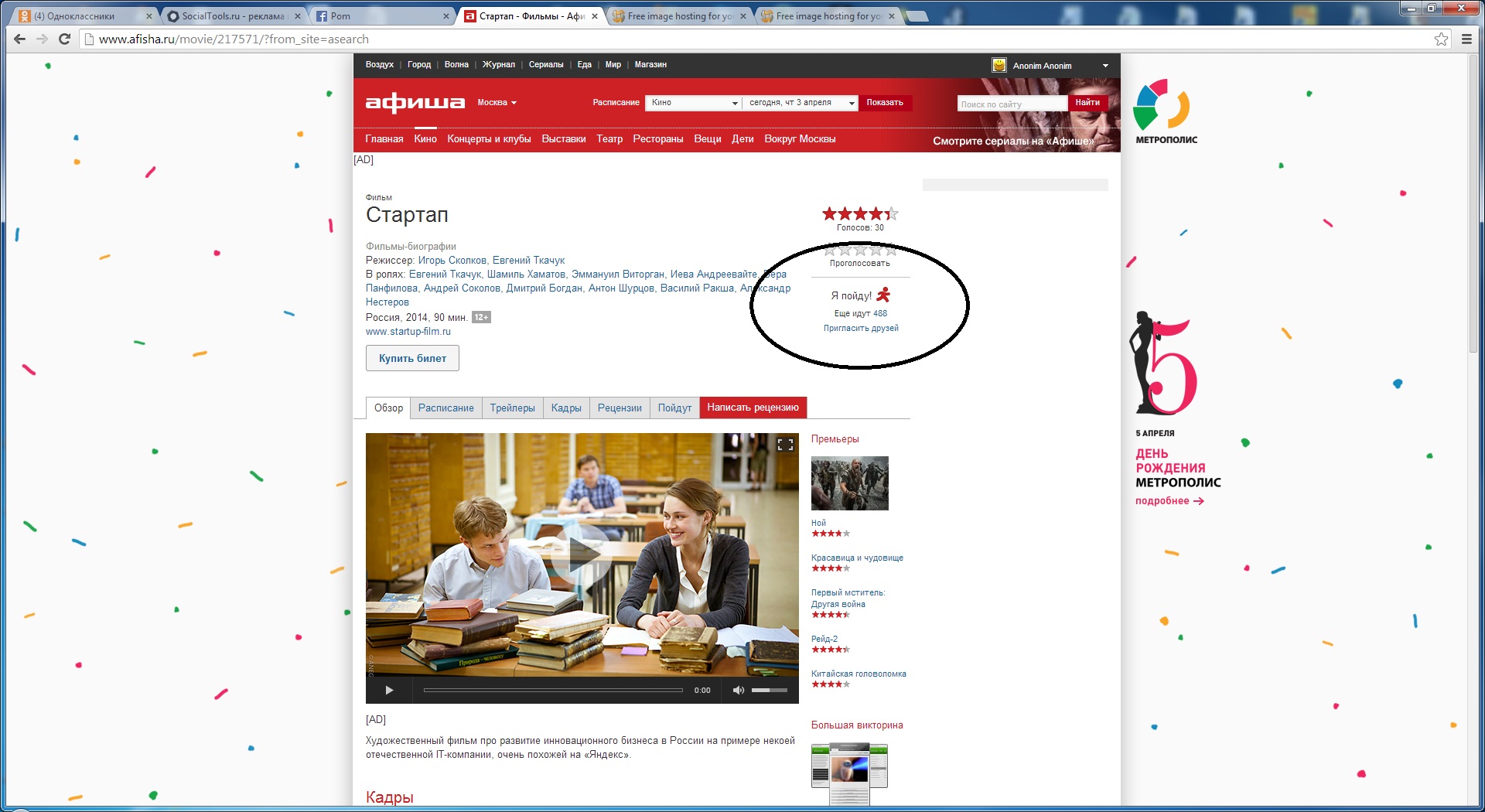Viewport: 1485px width, 812px height.
Task: Click the Ной premiere thumbnail
Action: click(850, 483)
